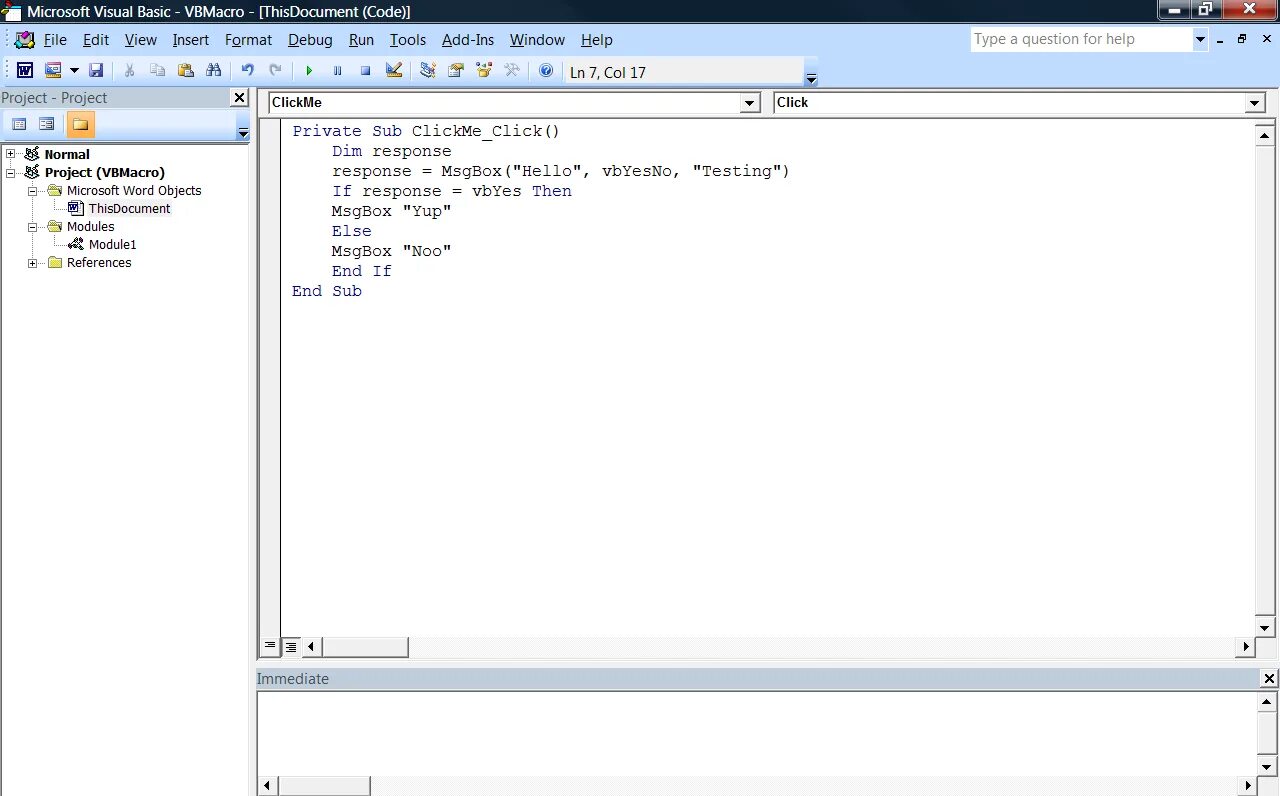Select the References folder label
Viewport: 1280px width, 796px height.
coord(99,262)
